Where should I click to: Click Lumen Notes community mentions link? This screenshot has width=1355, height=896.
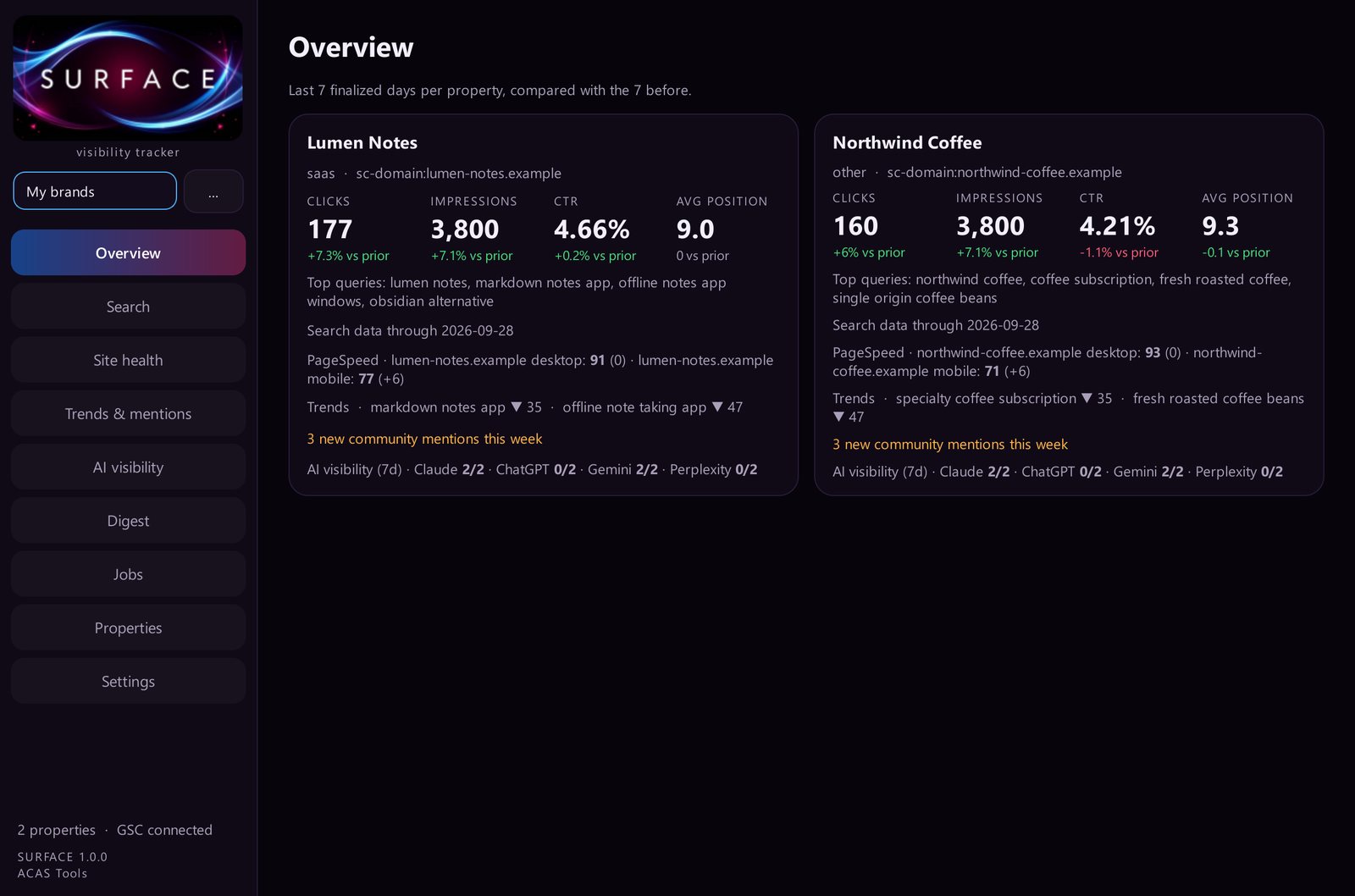424,439
